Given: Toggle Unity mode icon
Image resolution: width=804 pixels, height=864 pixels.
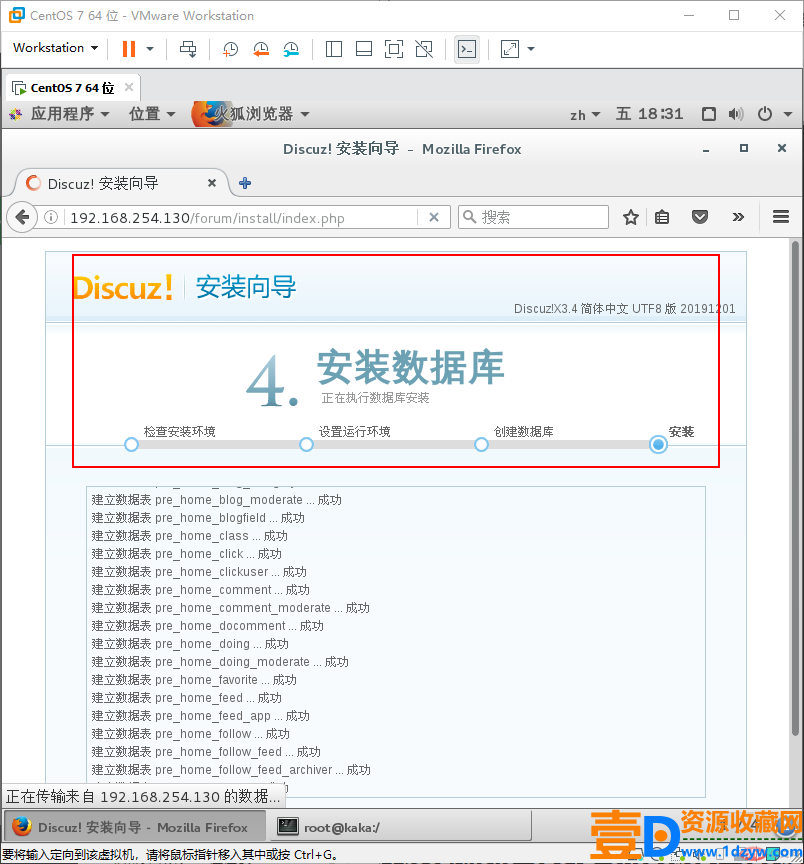Looking at the screenshot, I should pos(424,49).
